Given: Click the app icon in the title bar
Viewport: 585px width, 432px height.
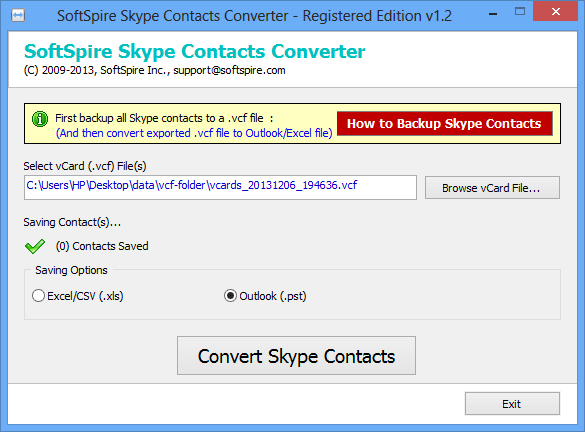Looking at the screenshot, I should pyautogui.click(x=18, y=16).
